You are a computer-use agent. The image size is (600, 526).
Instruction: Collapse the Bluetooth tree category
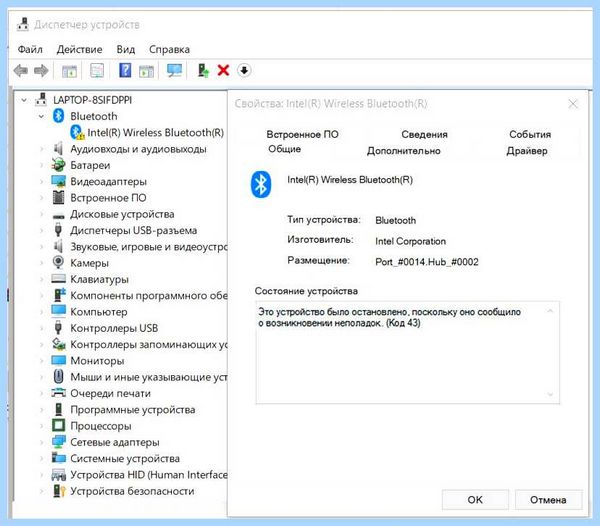tap(41, 116)
